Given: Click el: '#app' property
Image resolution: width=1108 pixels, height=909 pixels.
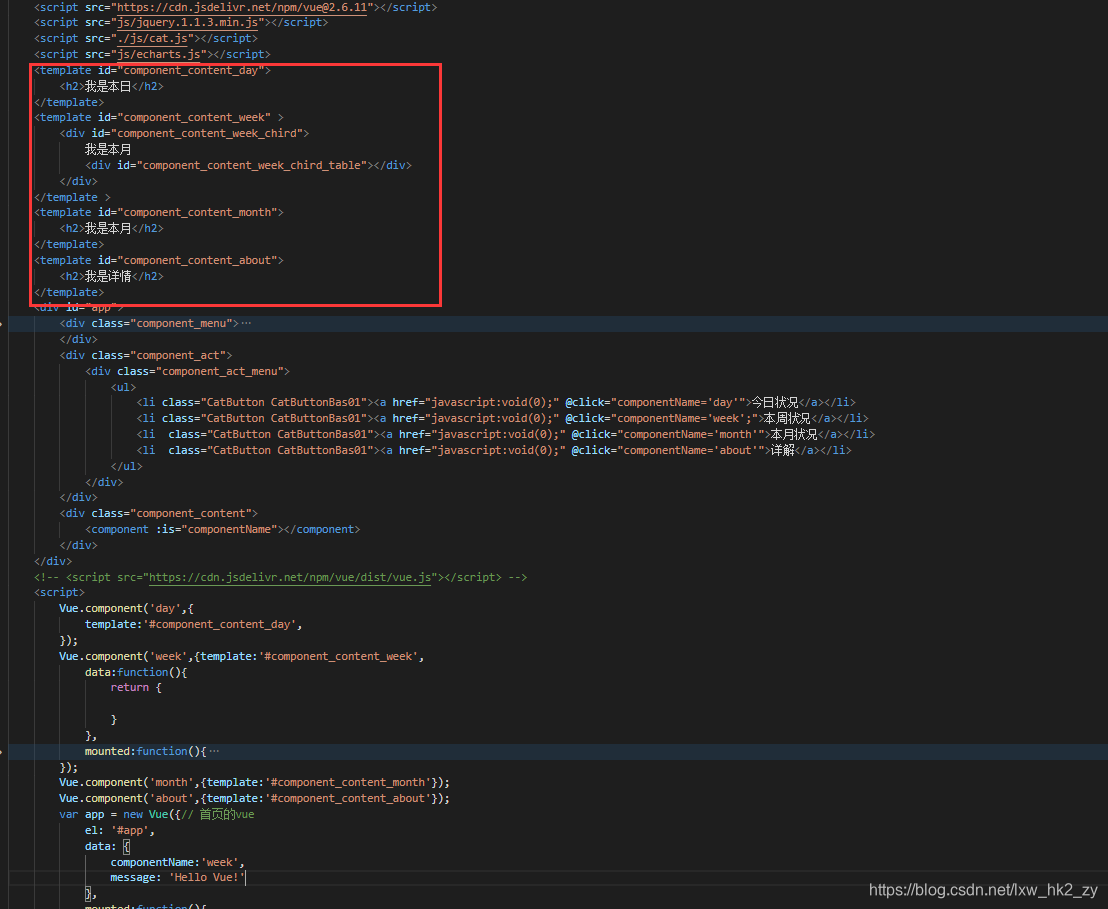Looking at the screenshot, I should point(119,830).
